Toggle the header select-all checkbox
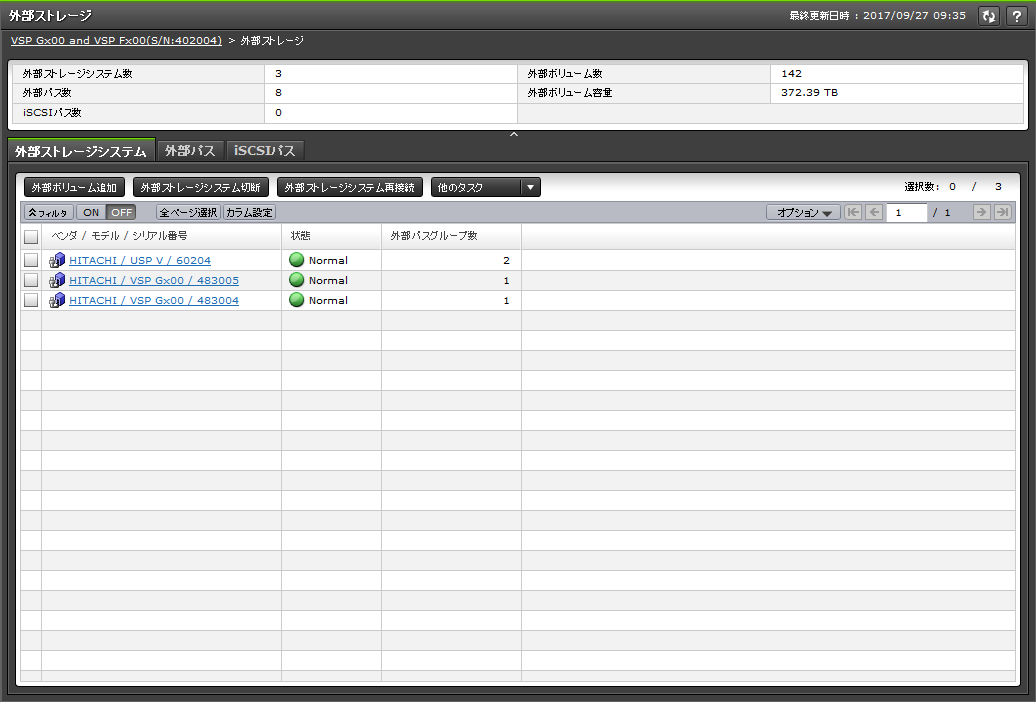Viewport: 1036px width, 702px height. coord(31,237)
